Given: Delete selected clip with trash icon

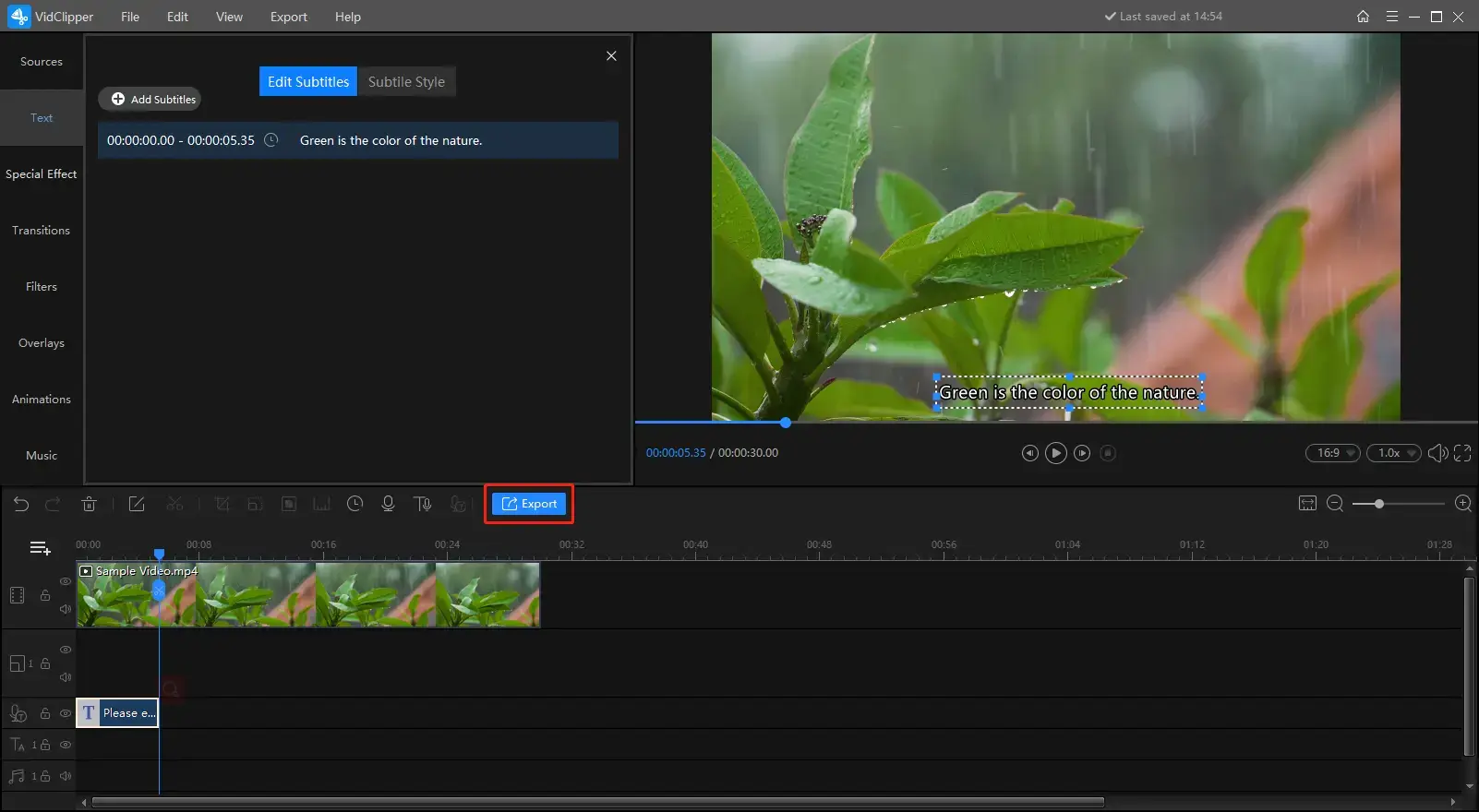Looking at the screenshot, I should pos(89,504).
